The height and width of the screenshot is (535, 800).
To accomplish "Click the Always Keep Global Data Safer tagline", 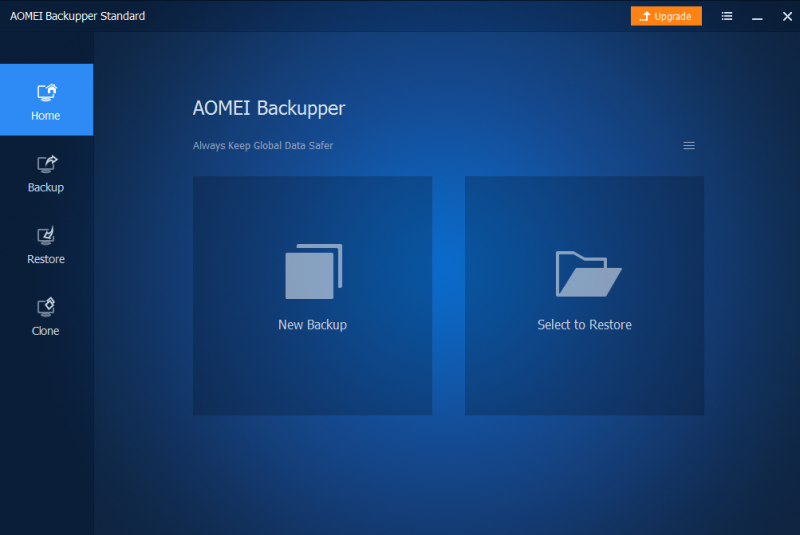I will point(263,146).
